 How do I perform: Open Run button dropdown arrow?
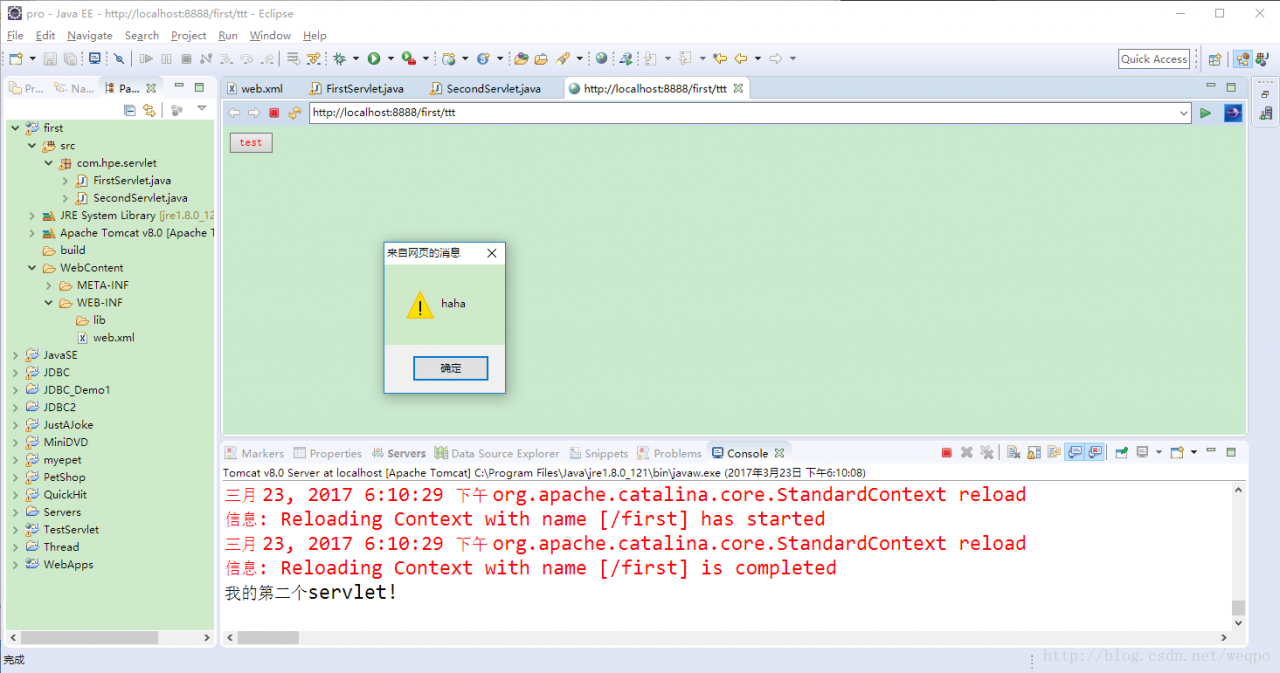click(390, 59)
